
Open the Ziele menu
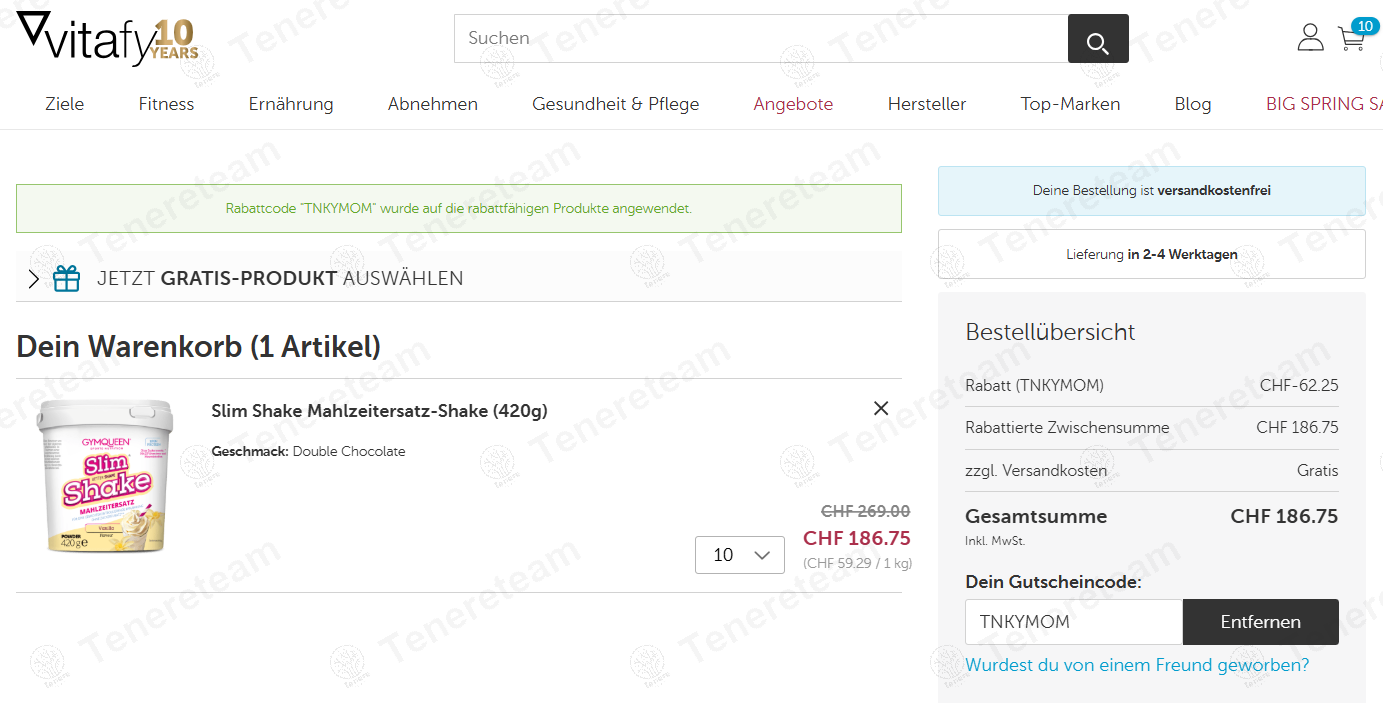(x=65, y=104)
